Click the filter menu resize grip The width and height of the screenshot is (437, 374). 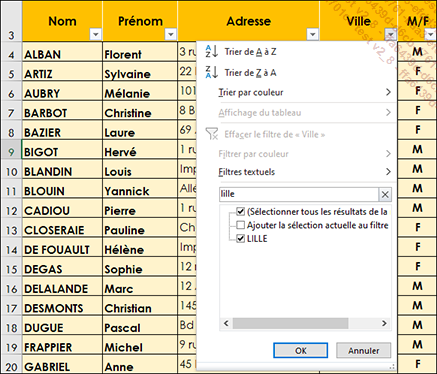point(392,366)
